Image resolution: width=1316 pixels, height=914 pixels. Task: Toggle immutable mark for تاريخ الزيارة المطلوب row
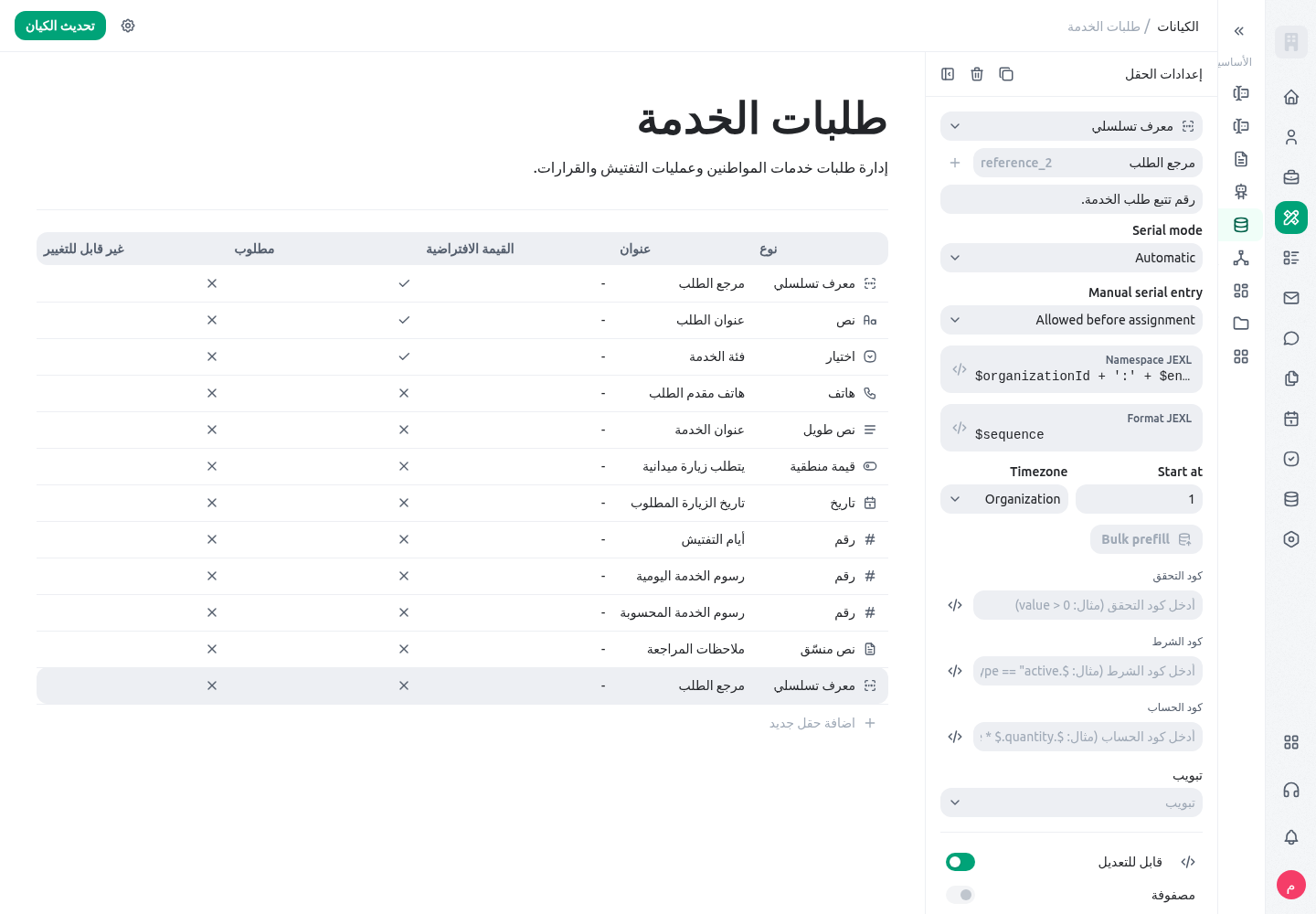click(212, 503)
